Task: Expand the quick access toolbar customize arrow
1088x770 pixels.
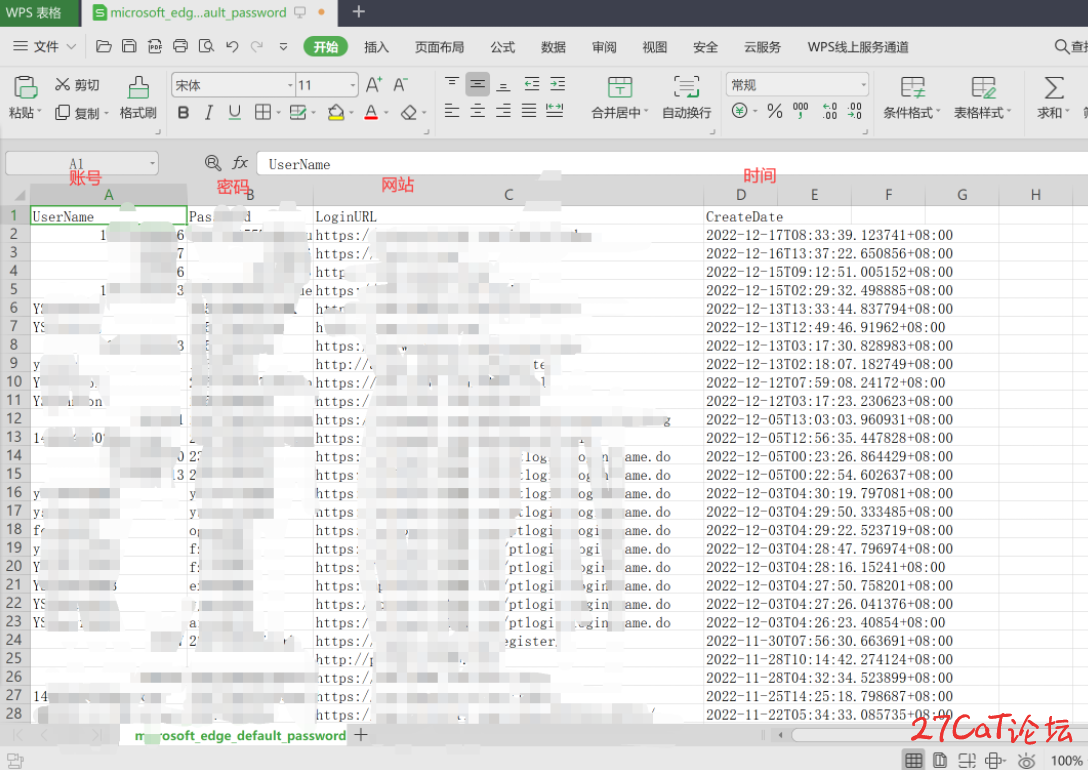Action: pyautogui.click(x=283, y=46)
